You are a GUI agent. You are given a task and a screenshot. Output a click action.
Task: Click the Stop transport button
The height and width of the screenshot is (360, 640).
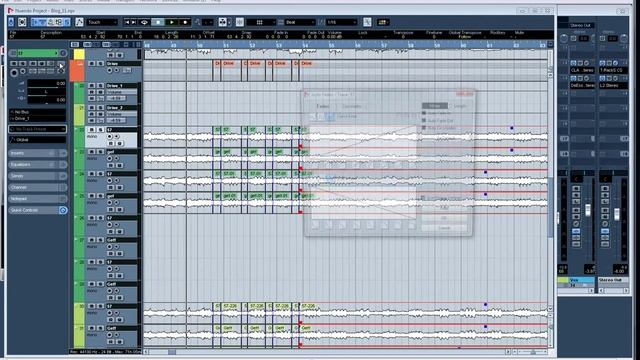(x=158, y=22)
